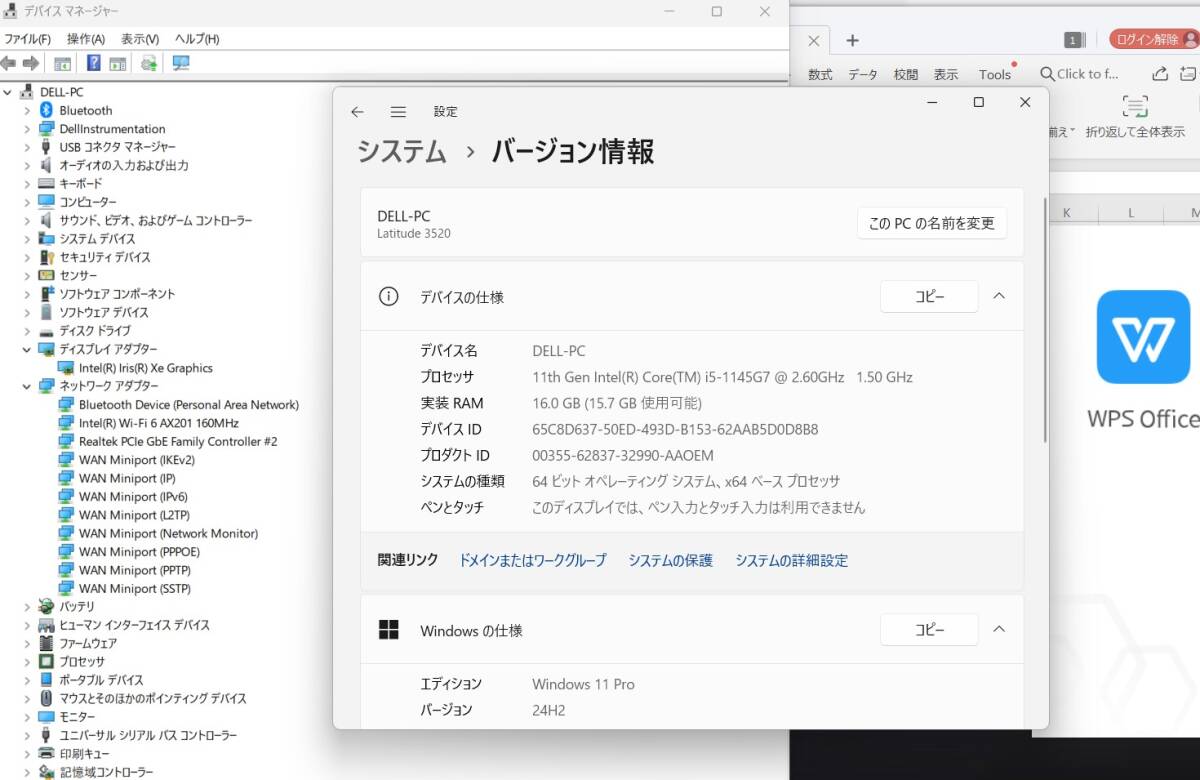Collapse the DELL-PC root node
Screen dimensions: 1200x780
point(8,92)
